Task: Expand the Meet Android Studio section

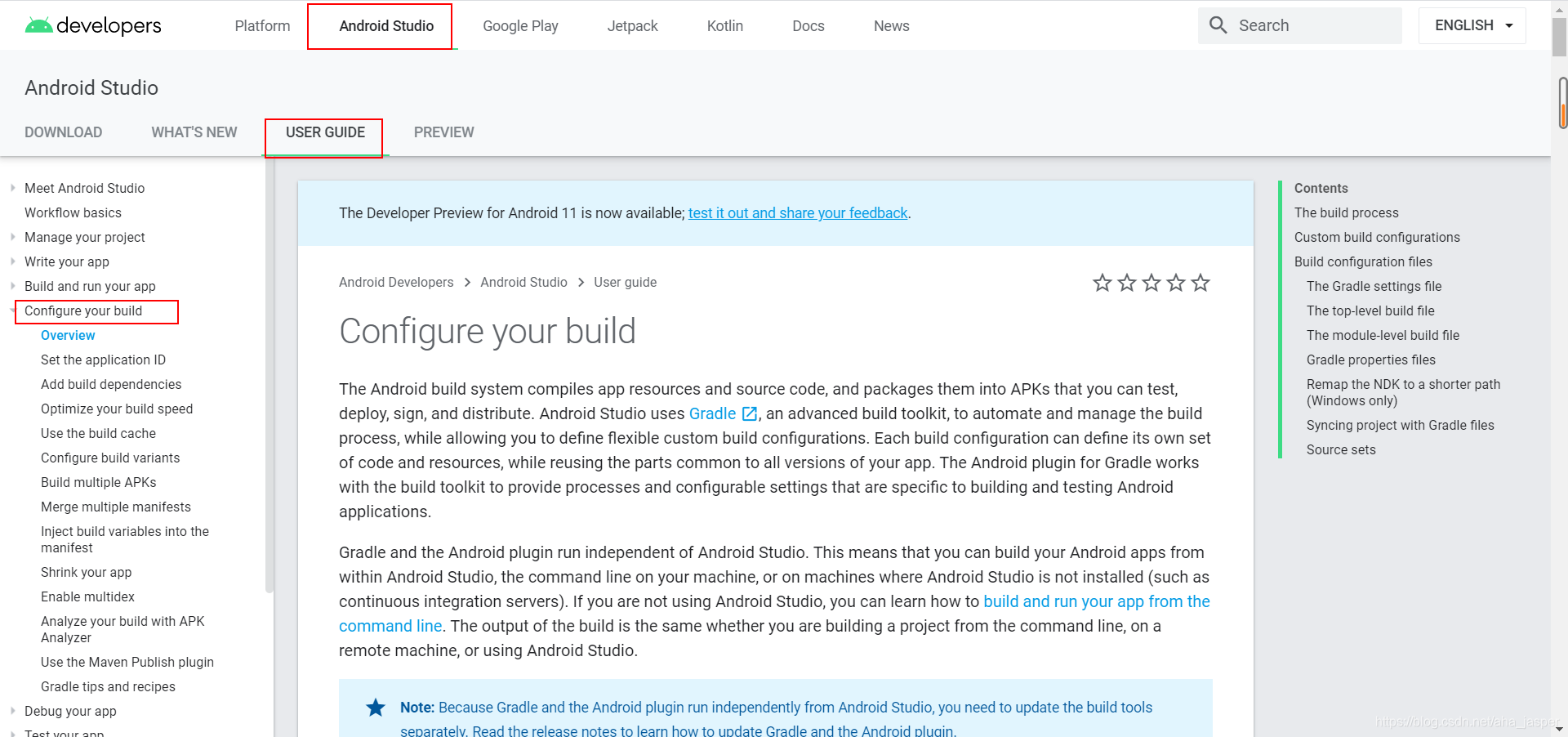Action: coord(13,188)
